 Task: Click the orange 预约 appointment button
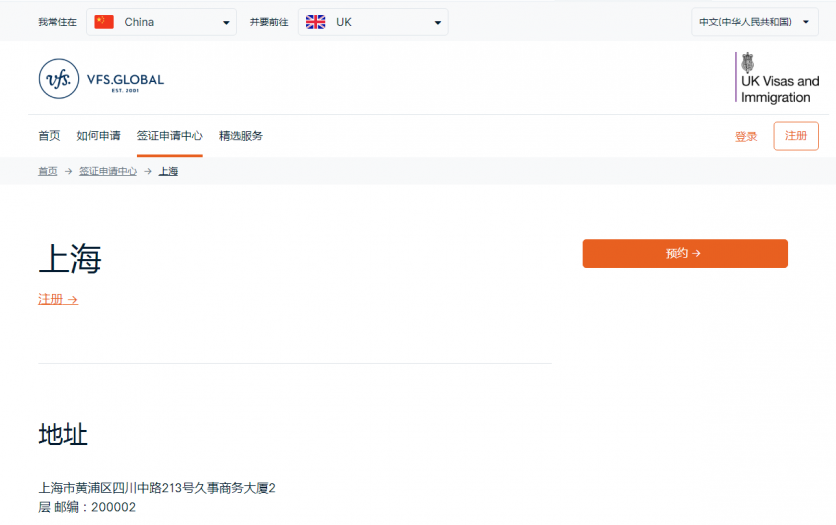click(x=685, y=254)
